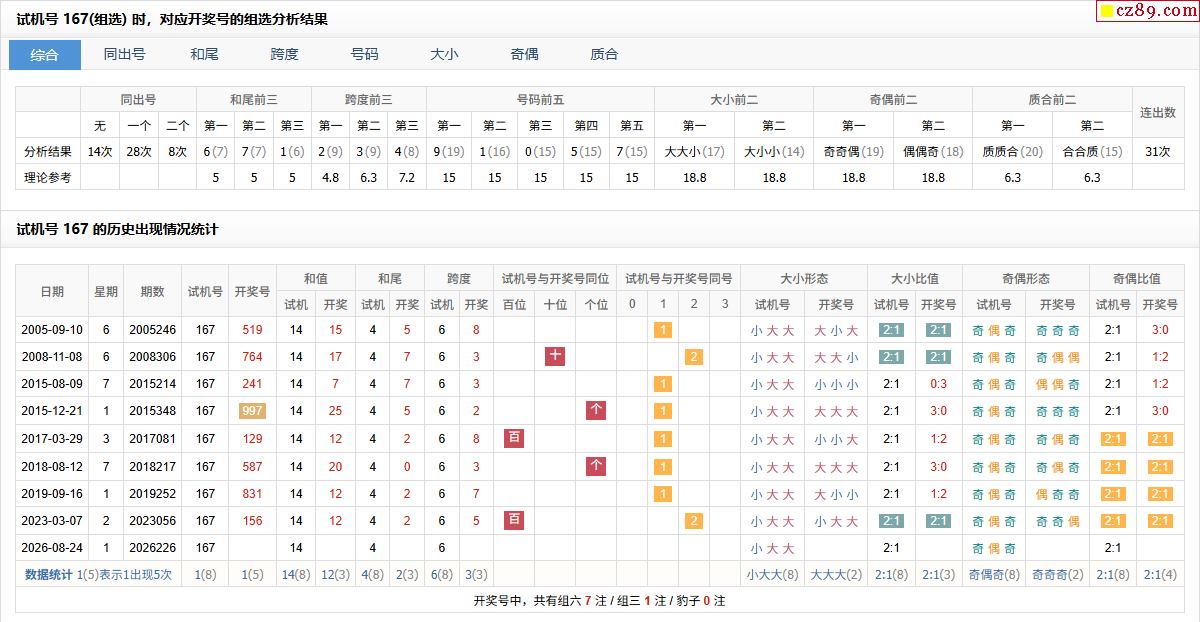Click the 百 badge in the 2017-03-29 row
Screen dimensions: 1200x622
[514, 438]
